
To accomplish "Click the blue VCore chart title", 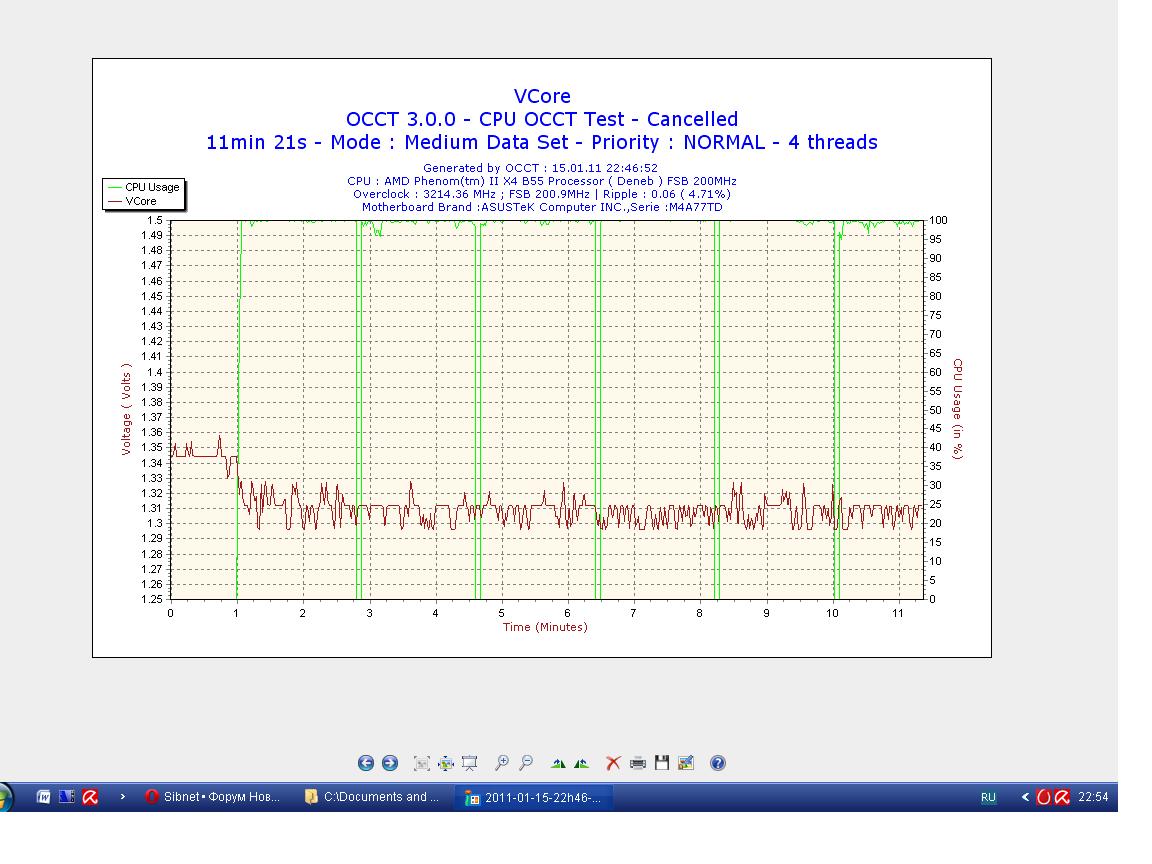I will tap(542, 96).
